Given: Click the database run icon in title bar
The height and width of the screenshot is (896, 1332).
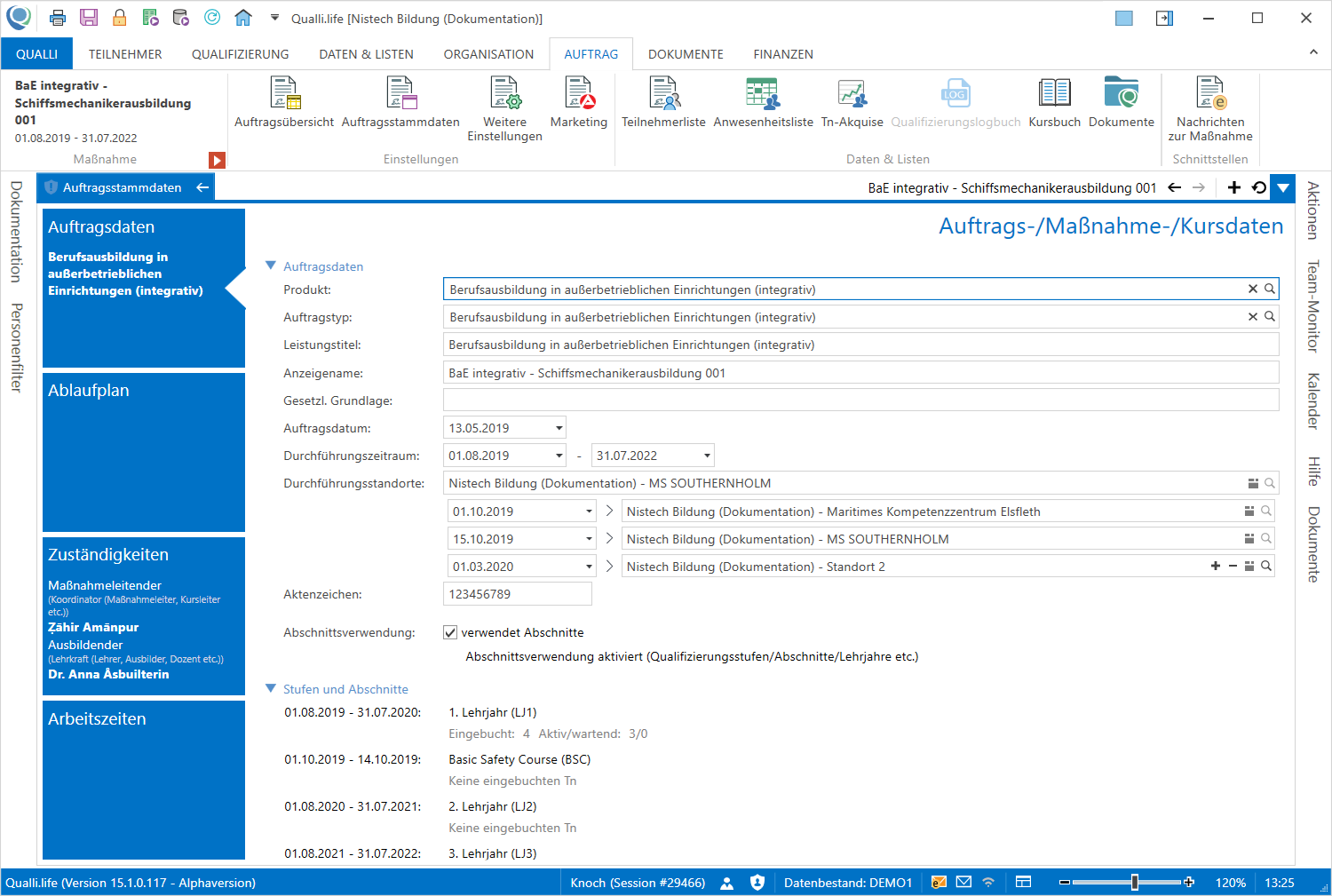Looking at the screenshot, I should [181, 18].
